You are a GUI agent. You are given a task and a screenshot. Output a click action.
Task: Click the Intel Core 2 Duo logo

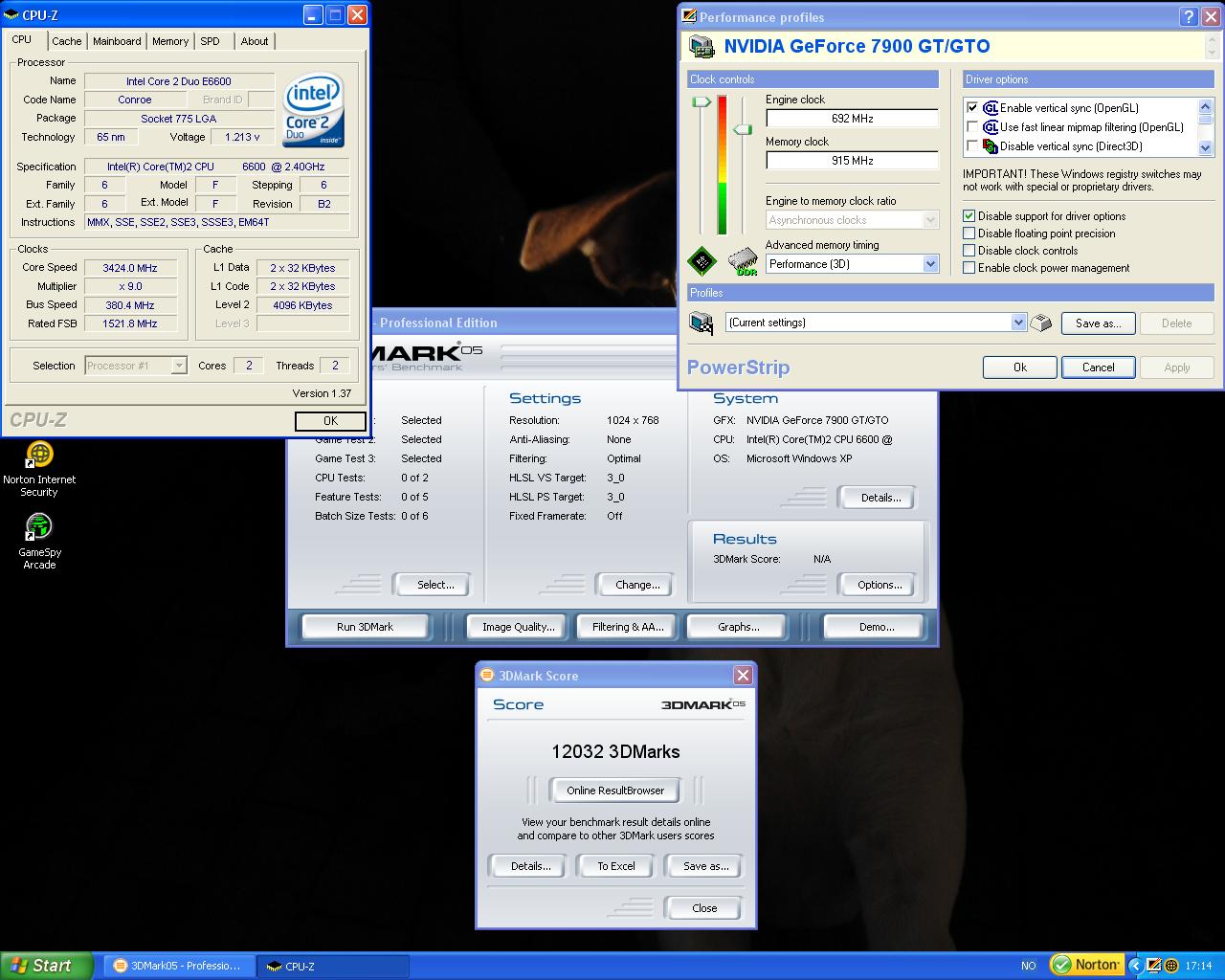tap(314, 112)
